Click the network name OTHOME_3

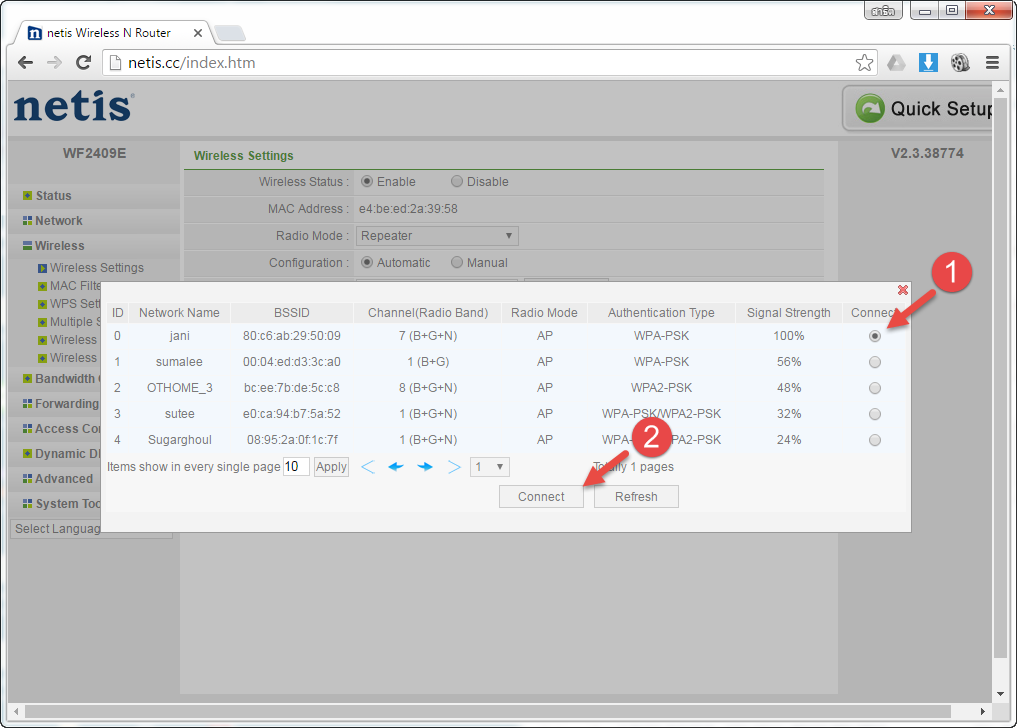[x=180, y=388]
